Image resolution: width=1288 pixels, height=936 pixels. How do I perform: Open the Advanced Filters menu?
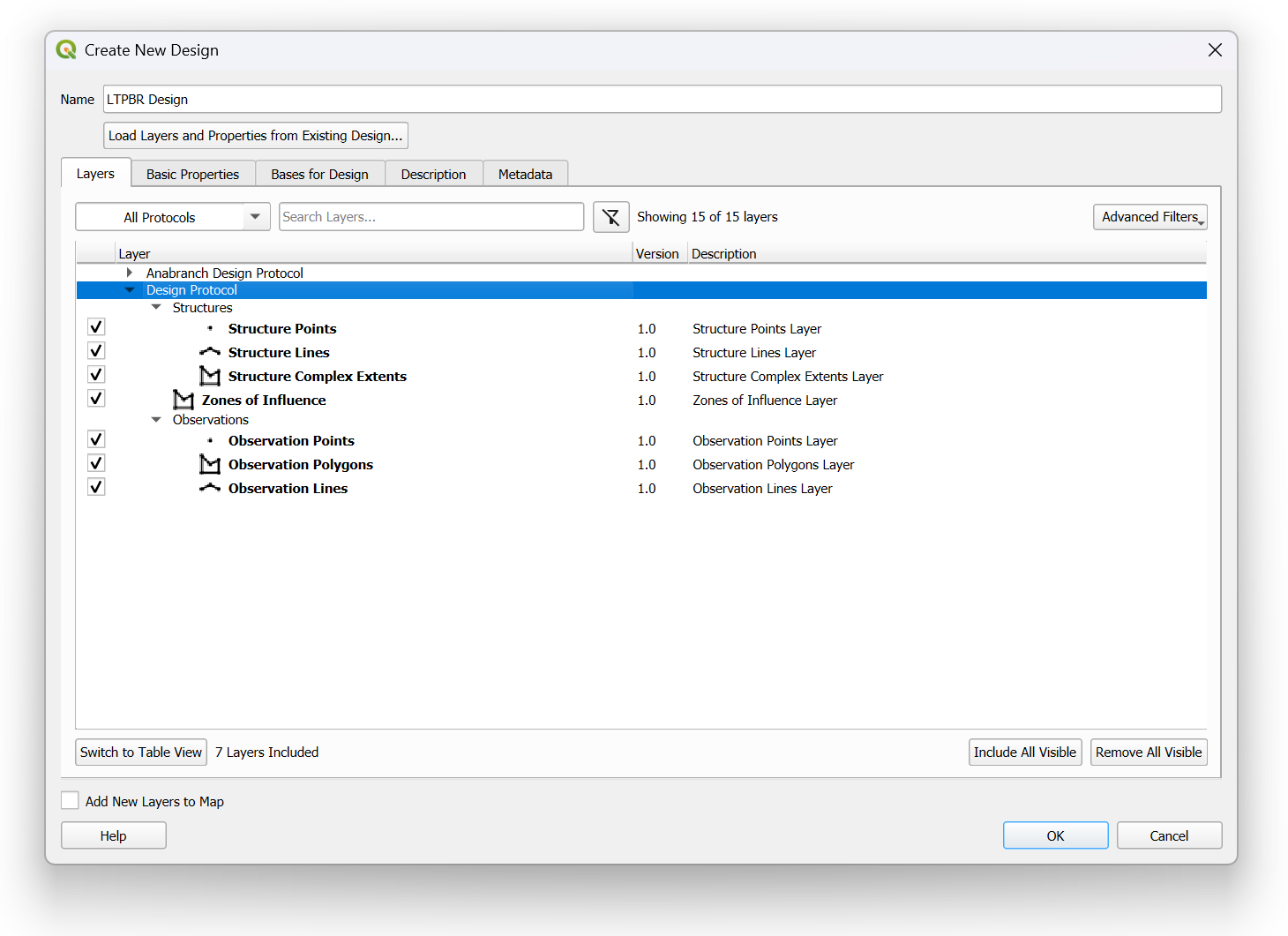pyautogui.click(x=1149, y=217)
